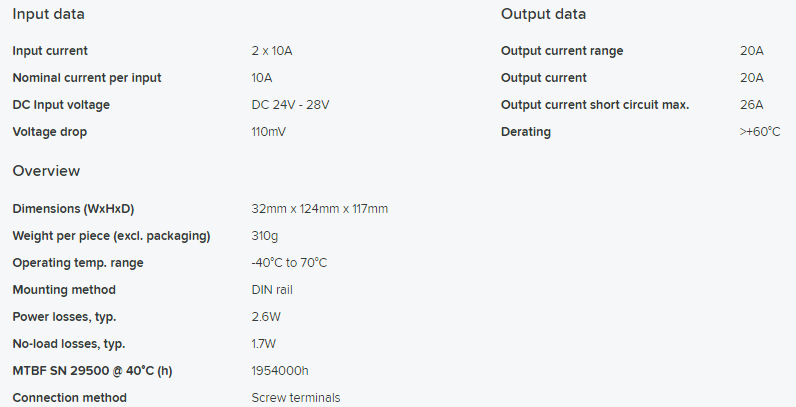Click the 110mV value
The width and height of the screenshot is (796, 407).
[269, 131]
